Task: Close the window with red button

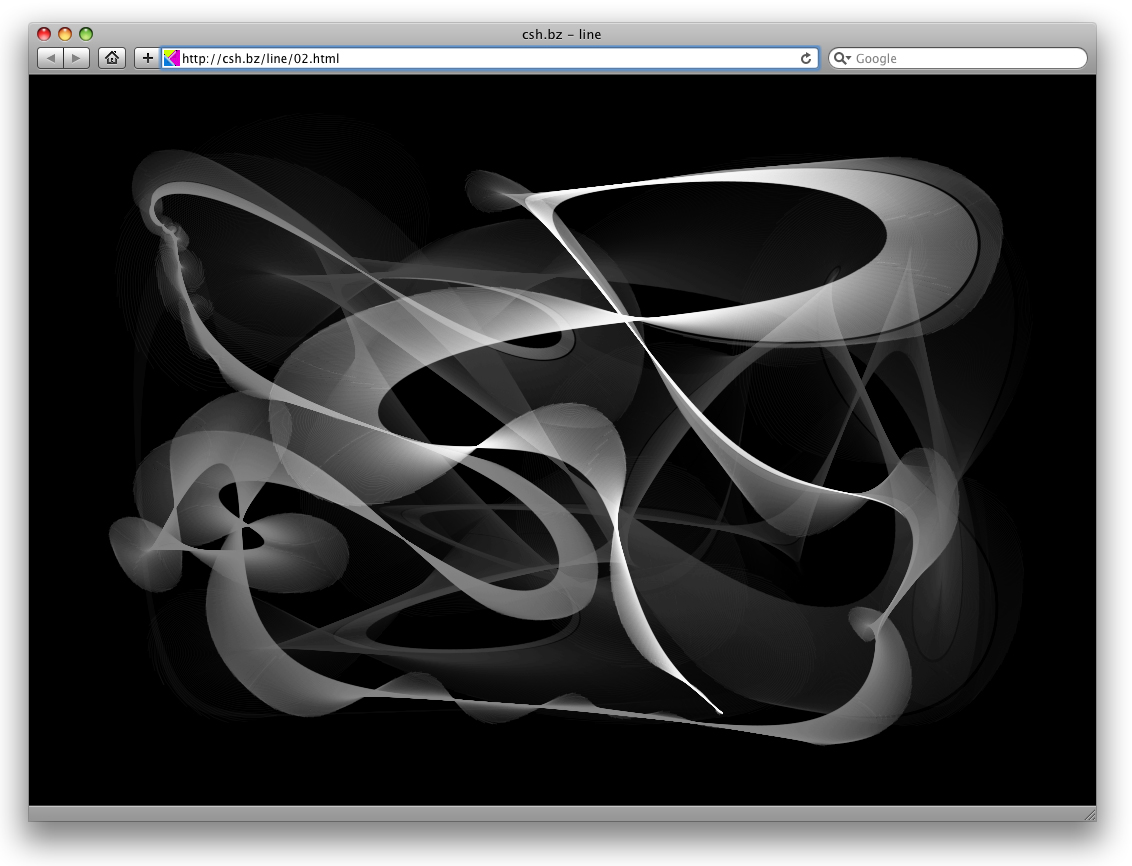Action: click(x=44, y=34)
